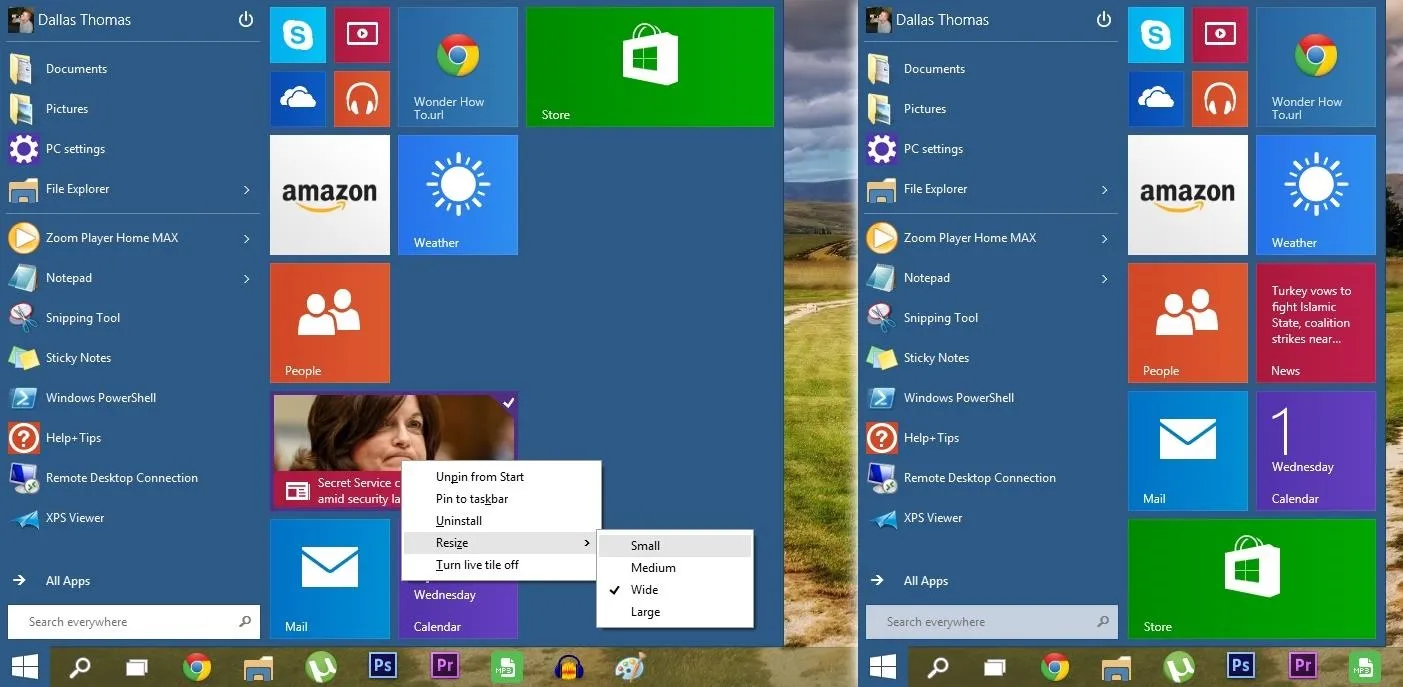Screen dimensions: 1403x687
Task: Click Search everywhere box in left Start menu
Action: point(134,622)
